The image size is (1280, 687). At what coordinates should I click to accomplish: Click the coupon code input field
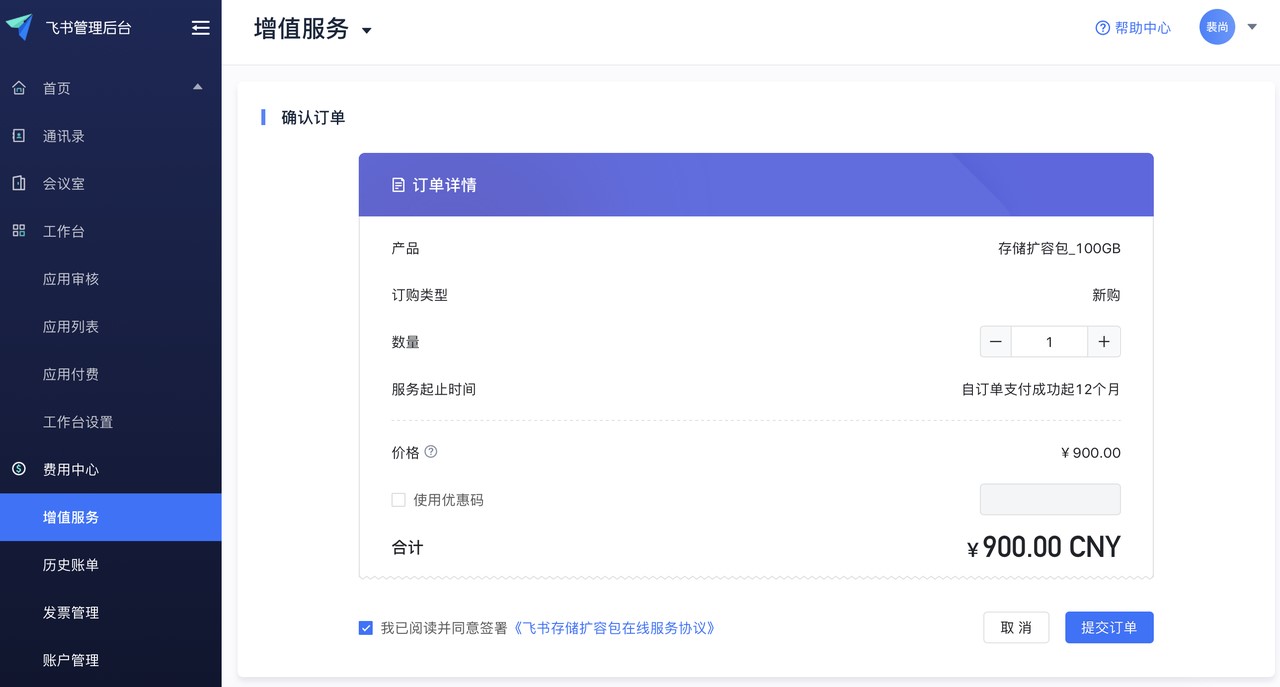pyautogui.click(x=1050, y=499)
